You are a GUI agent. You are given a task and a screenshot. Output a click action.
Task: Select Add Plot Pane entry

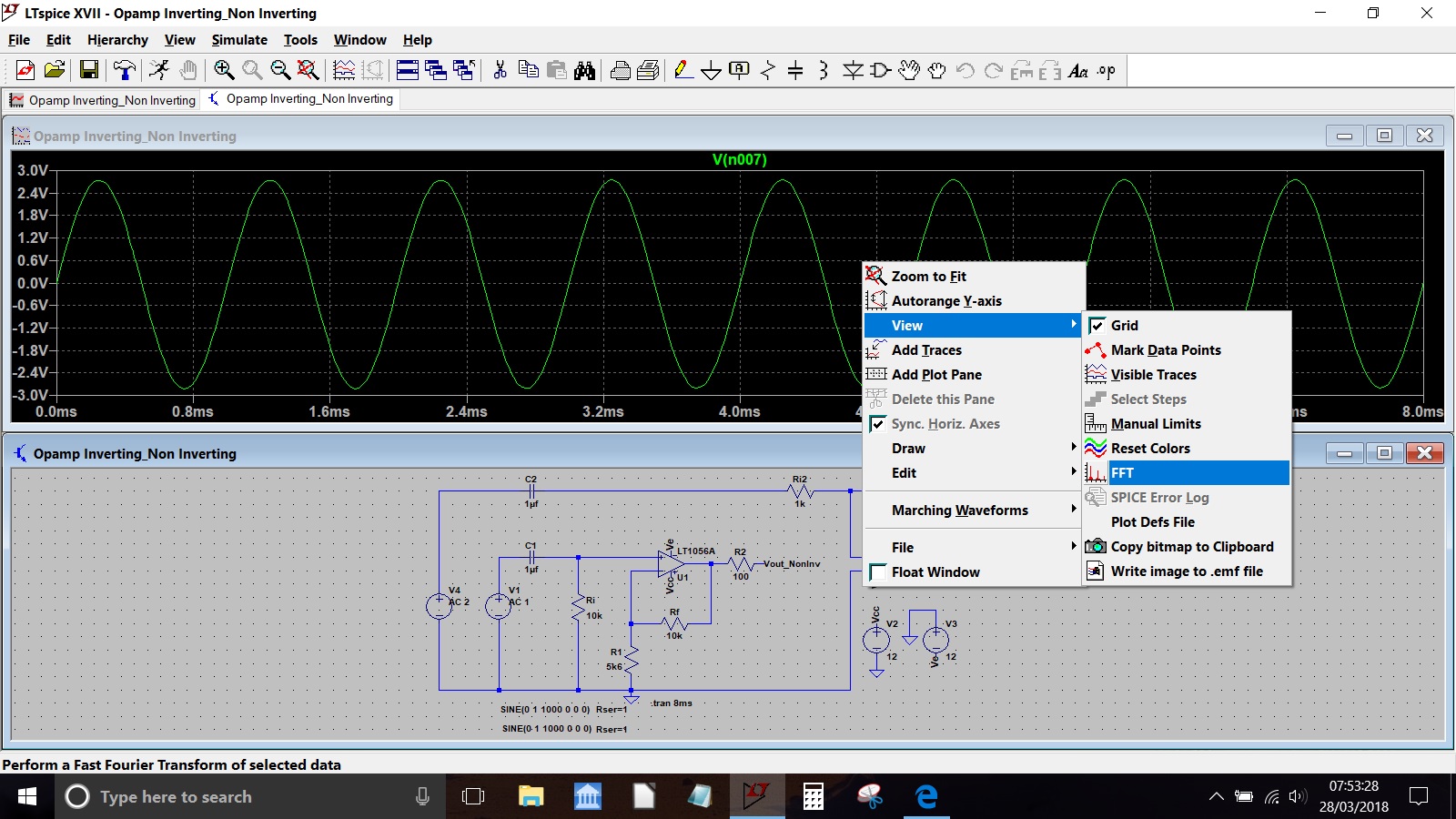[x=972, y=375]
